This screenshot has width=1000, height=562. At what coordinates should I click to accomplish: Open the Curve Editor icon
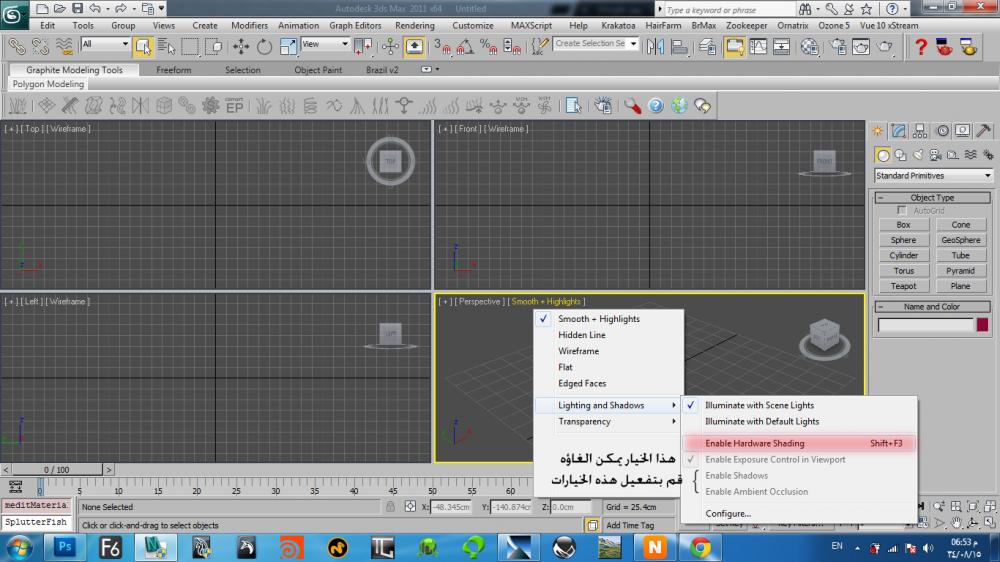click(758, 47)
